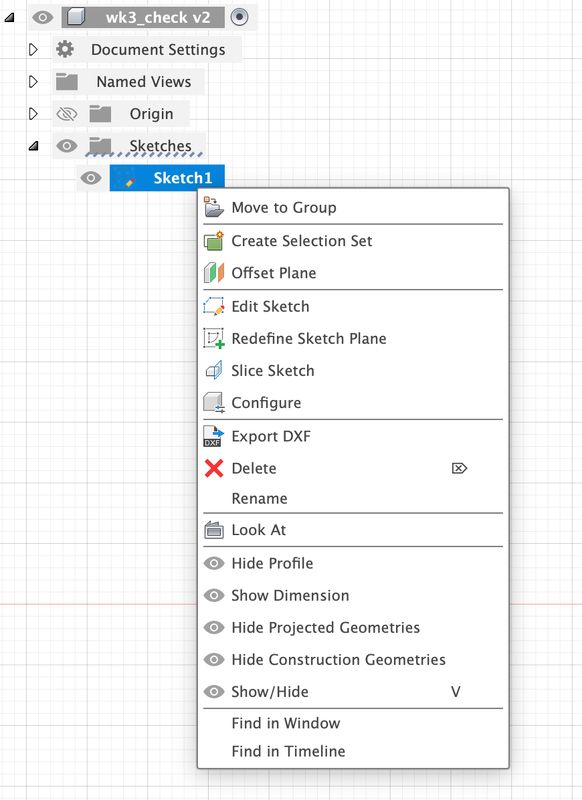Toggle visibility eye of Sketch1
The image size is (582, 800).
tap(91, 178)
